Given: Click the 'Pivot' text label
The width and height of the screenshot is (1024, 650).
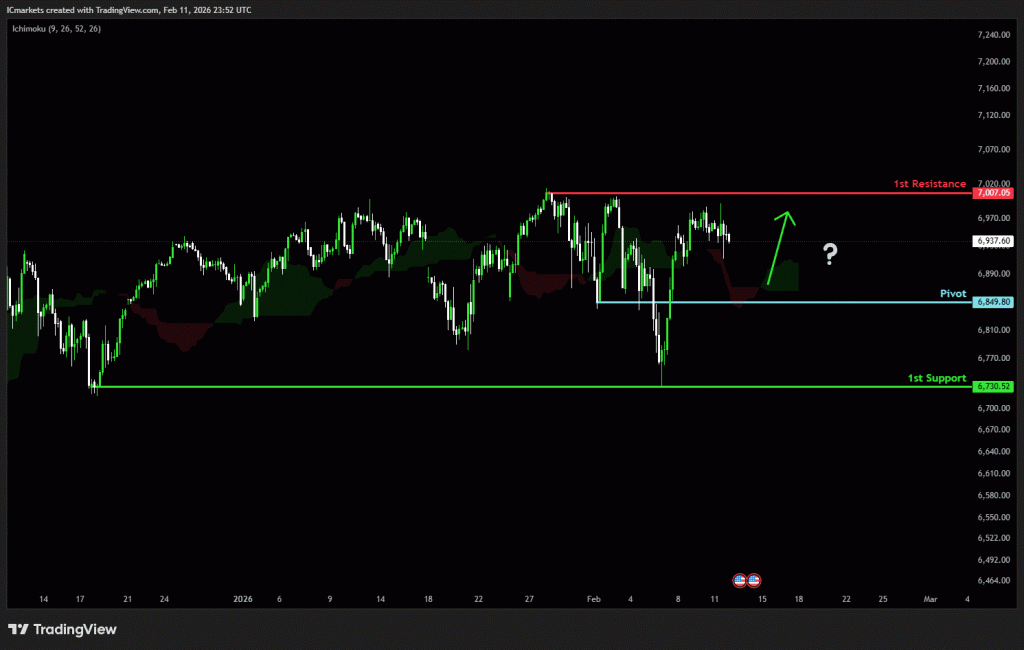Looking at the screenshot, I should click(953, 294).
